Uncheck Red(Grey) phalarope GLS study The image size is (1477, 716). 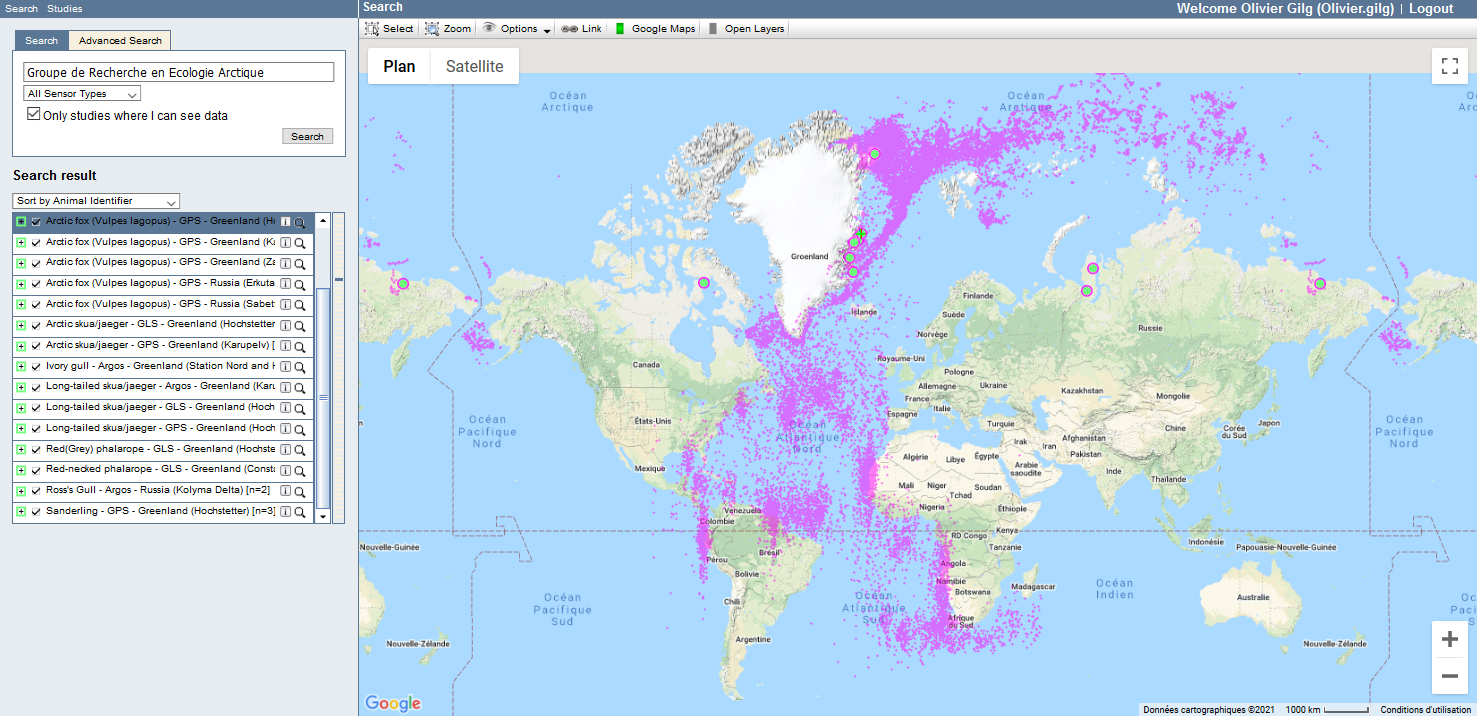36,450
